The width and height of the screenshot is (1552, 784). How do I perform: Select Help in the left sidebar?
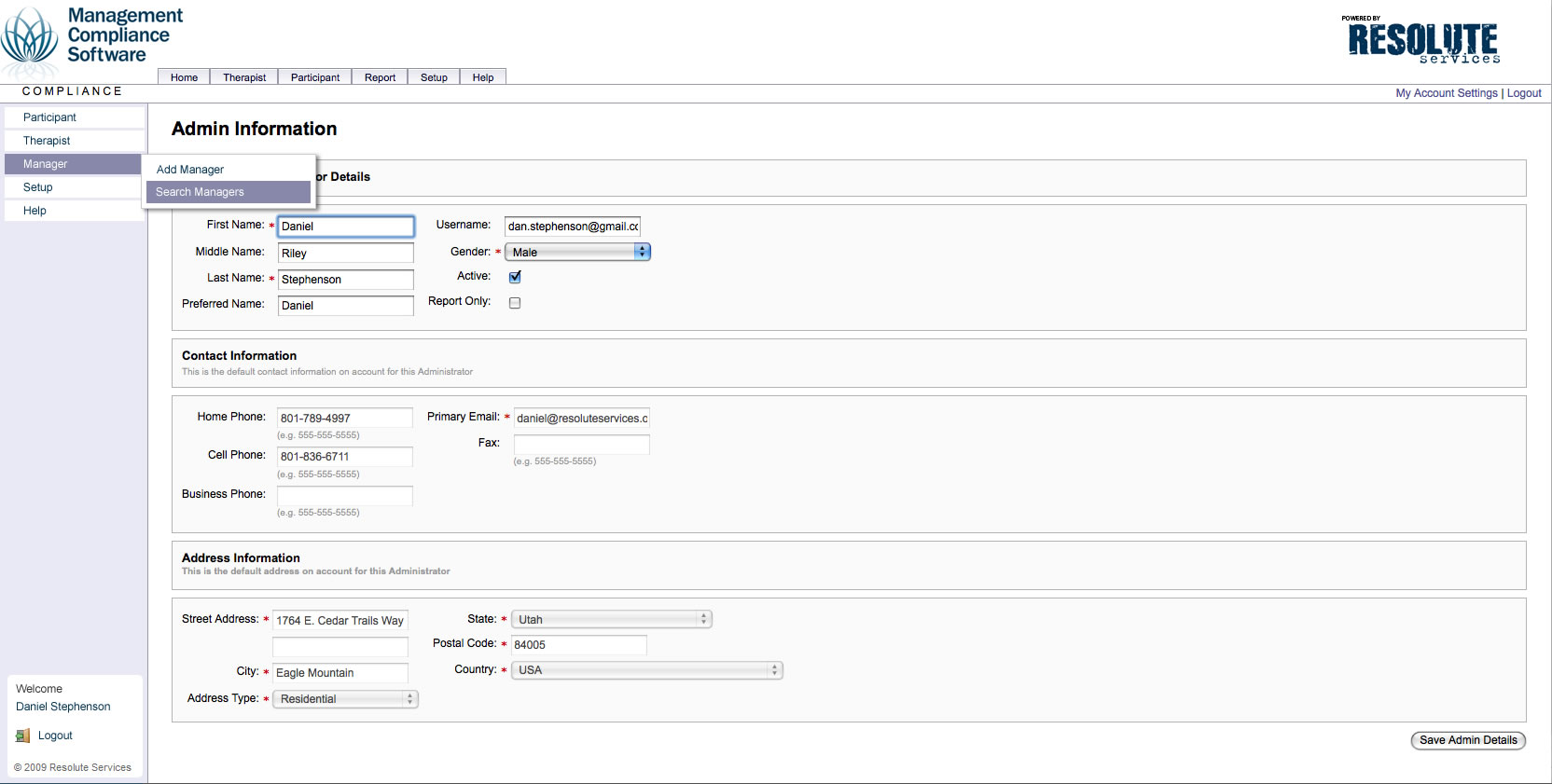click(74, 211)
